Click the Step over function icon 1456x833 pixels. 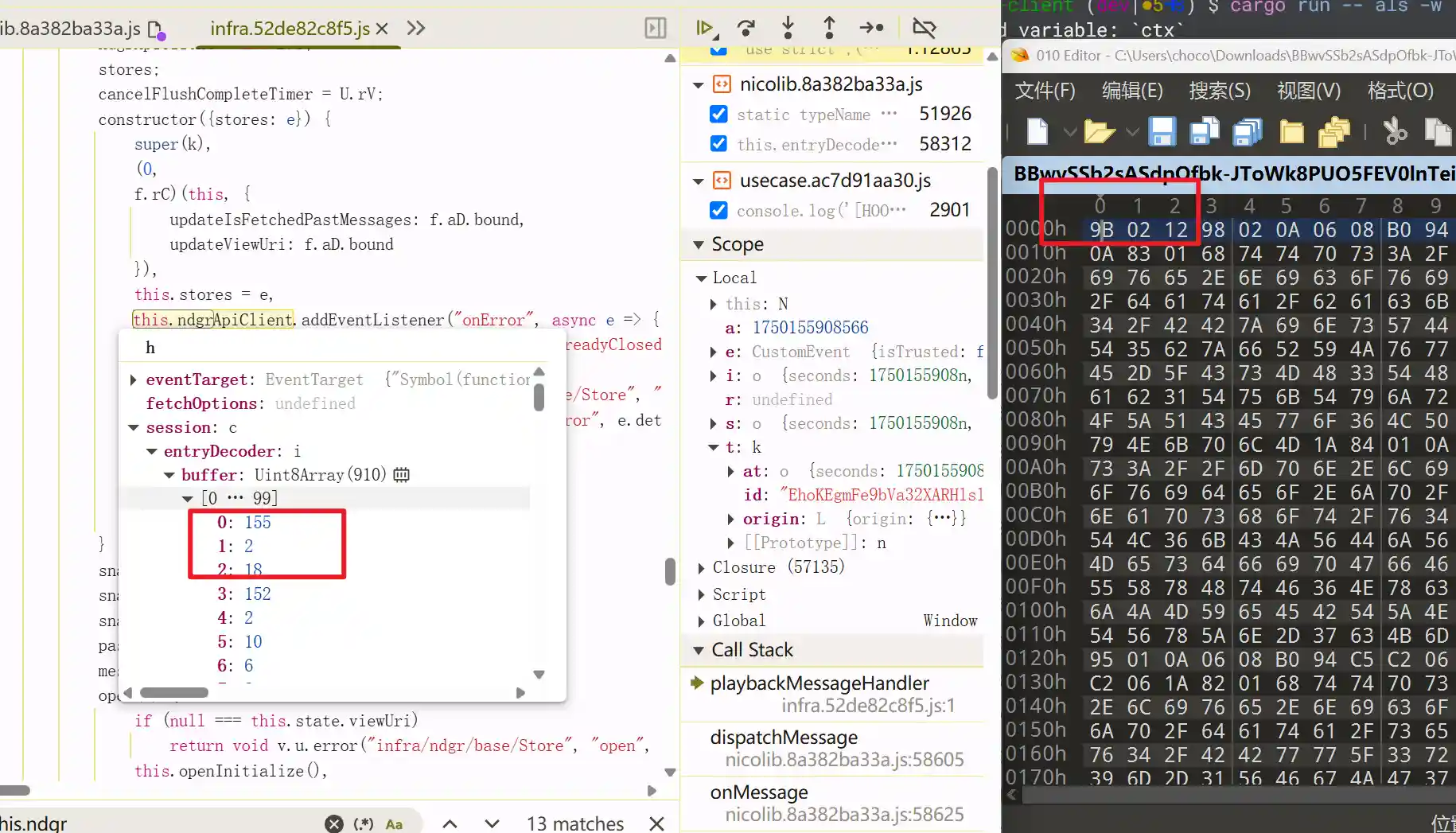click(x=746, y=28)
